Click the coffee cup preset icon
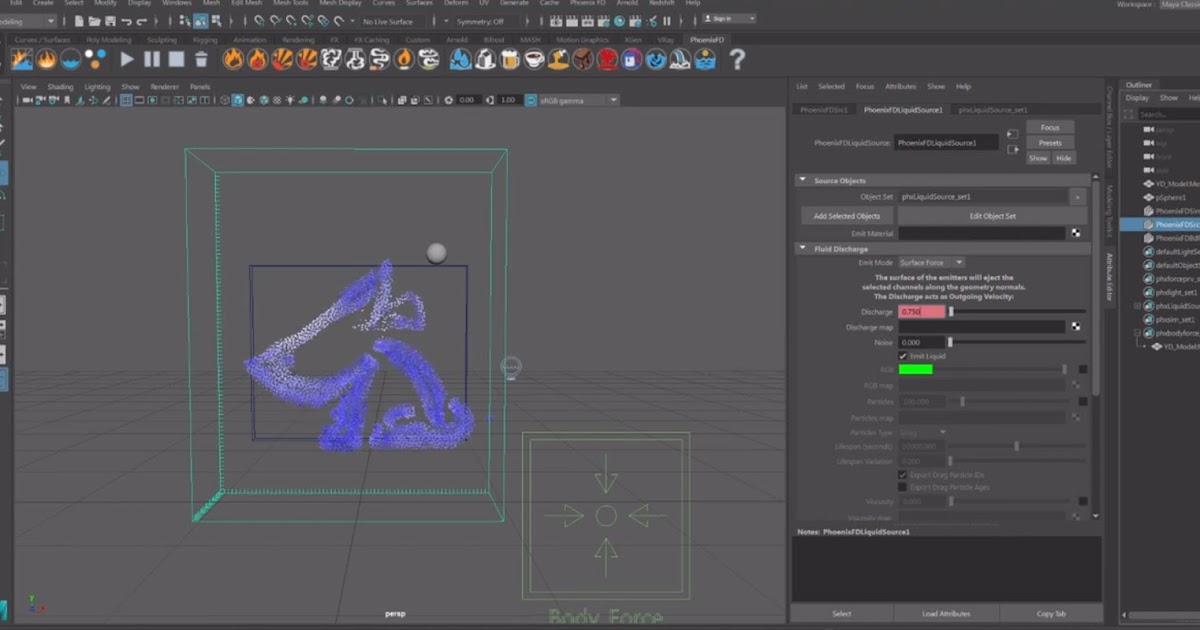 point(533,60)
